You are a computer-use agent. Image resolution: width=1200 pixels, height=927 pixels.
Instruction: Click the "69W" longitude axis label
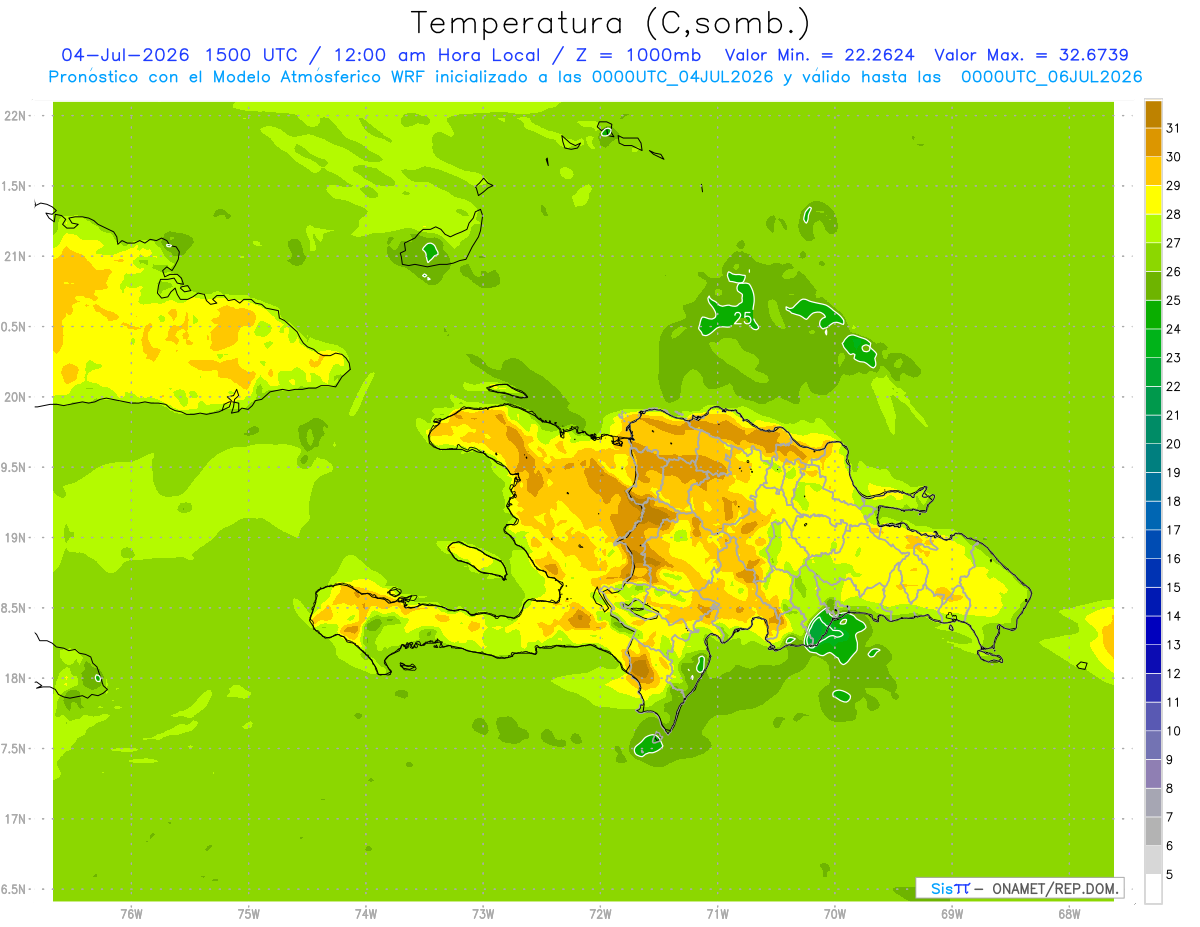(952, 914)
